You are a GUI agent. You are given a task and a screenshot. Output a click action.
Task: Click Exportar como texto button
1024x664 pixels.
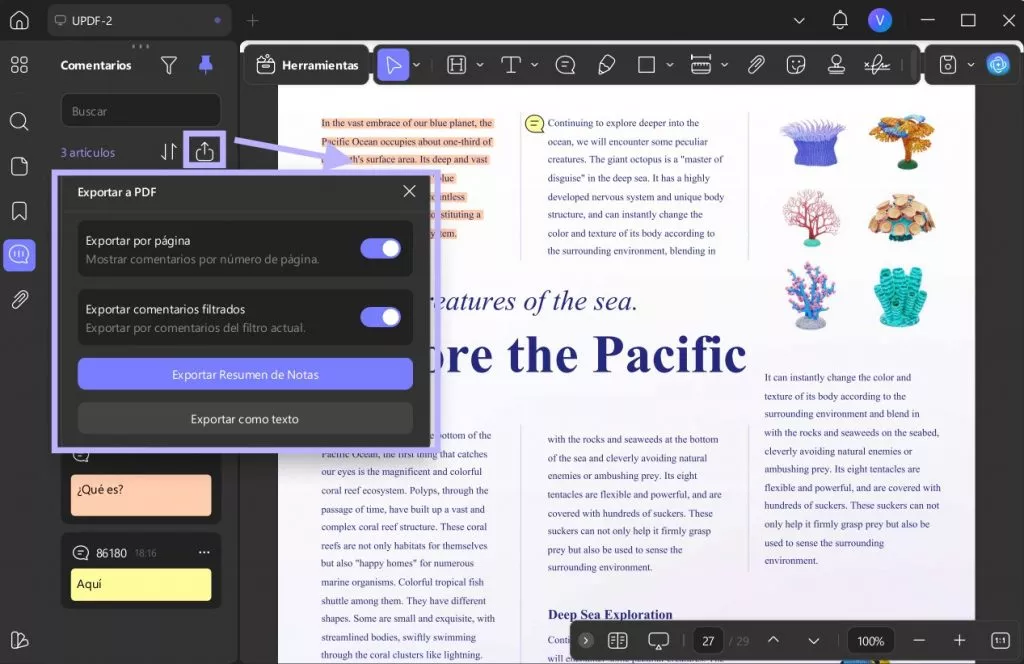[x=245, y=419]
